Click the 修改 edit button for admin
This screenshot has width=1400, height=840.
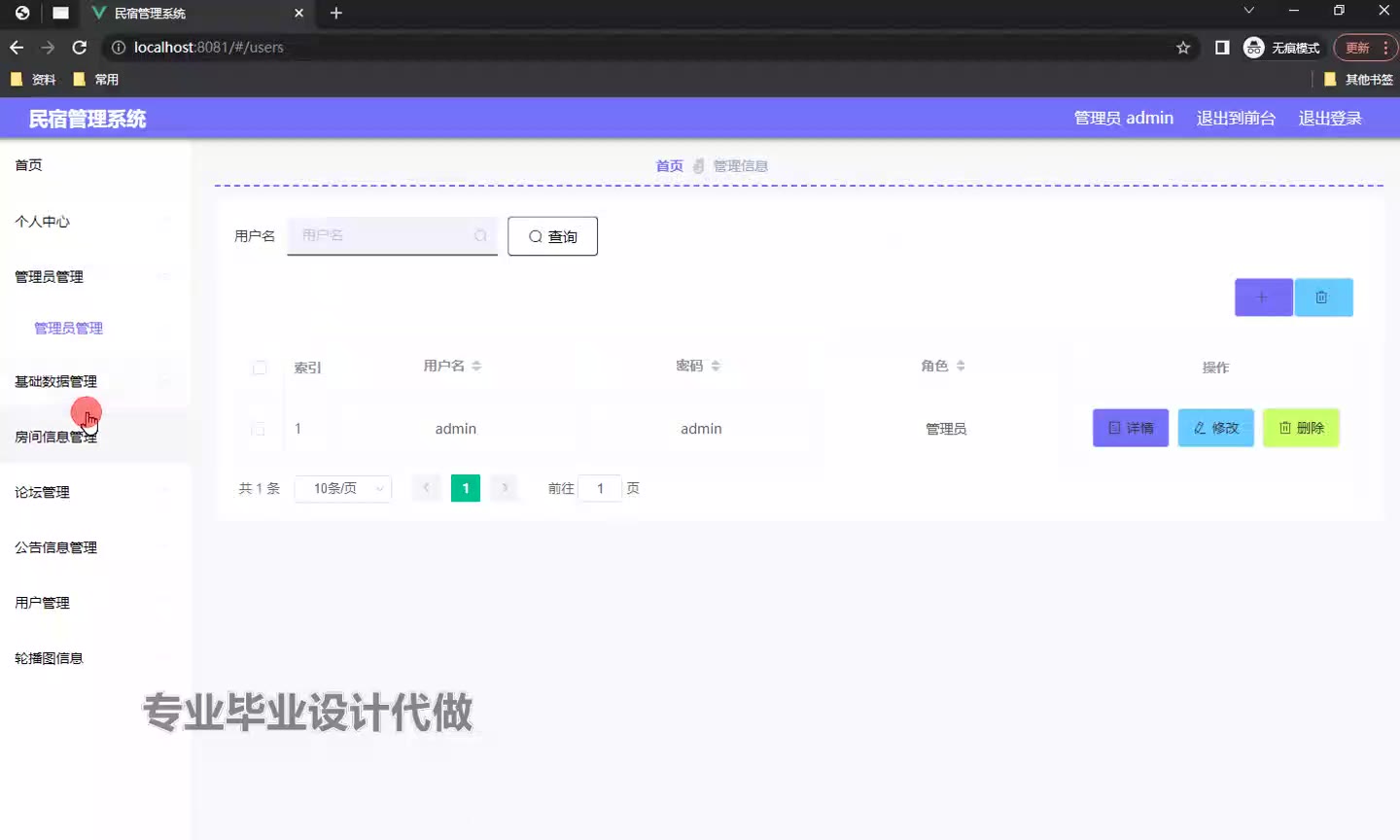point(1215,428)
